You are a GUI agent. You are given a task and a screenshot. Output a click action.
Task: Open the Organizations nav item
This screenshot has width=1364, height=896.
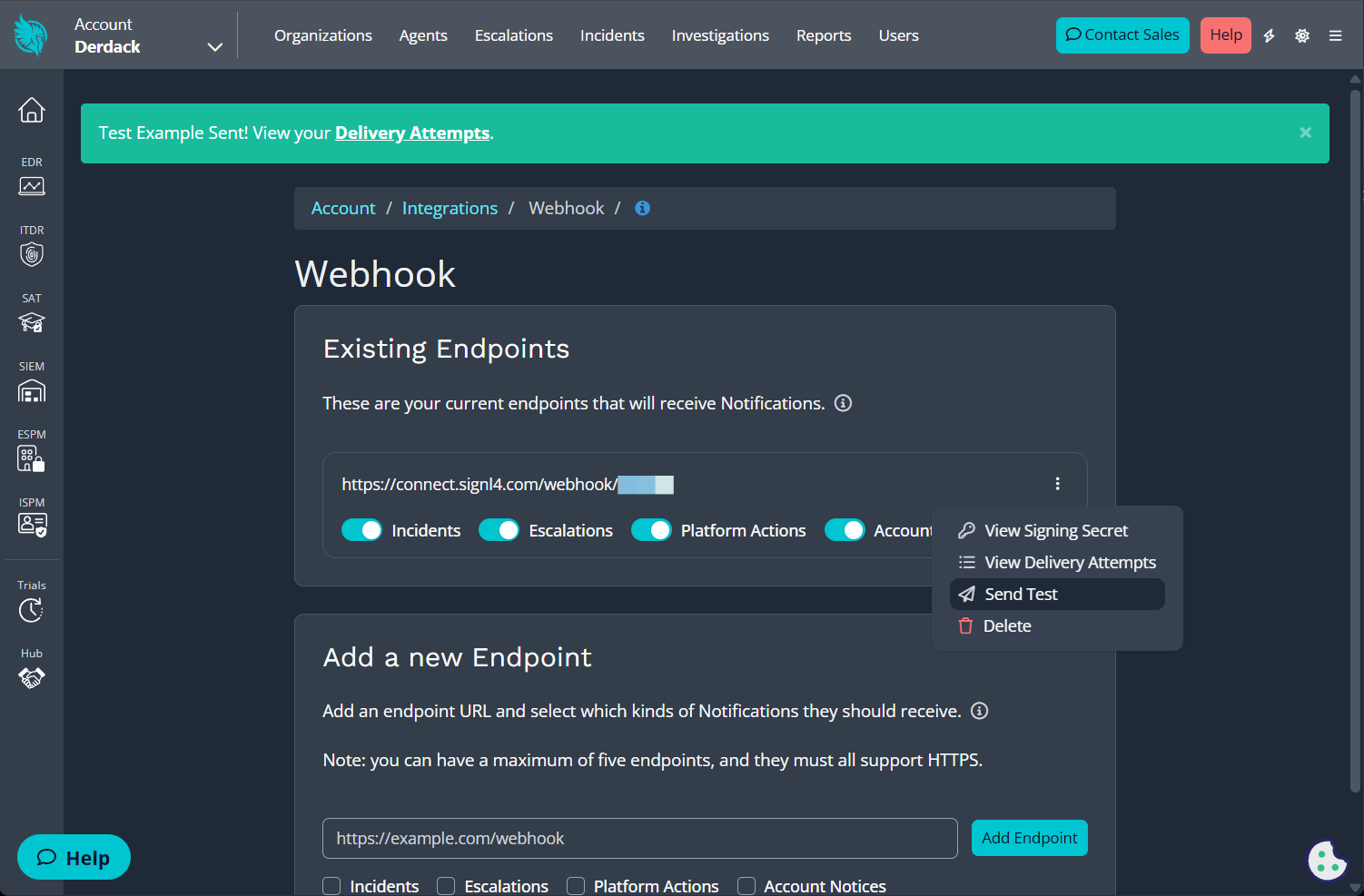323,35
